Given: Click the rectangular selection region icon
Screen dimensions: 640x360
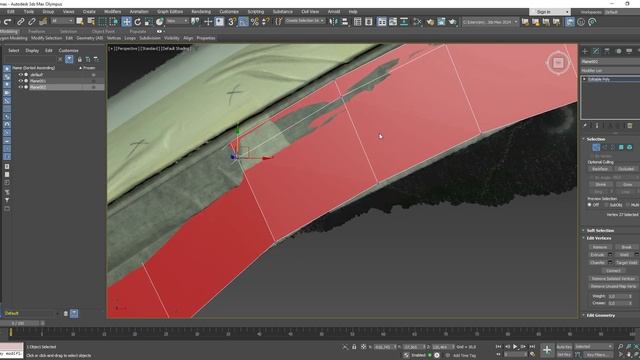Looking at the screenshot, I should [x=102, y=22].
